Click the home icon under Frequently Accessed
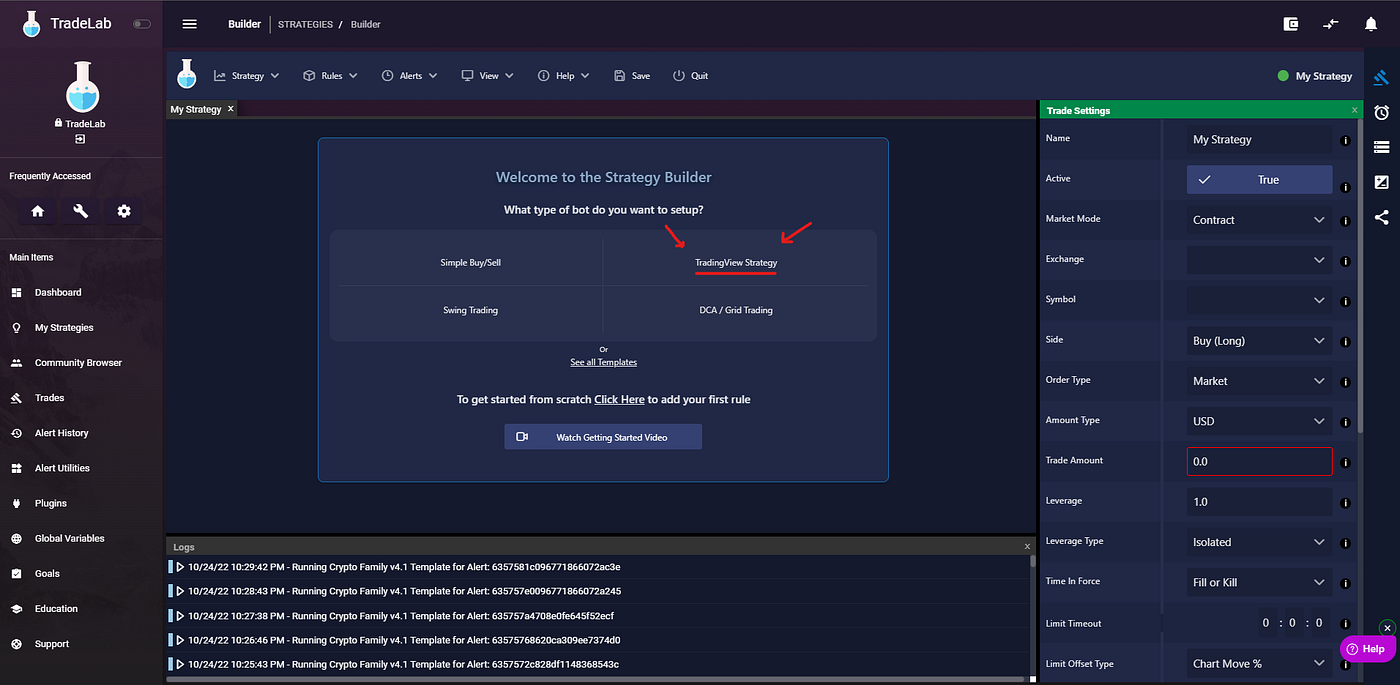 (37, 211)
